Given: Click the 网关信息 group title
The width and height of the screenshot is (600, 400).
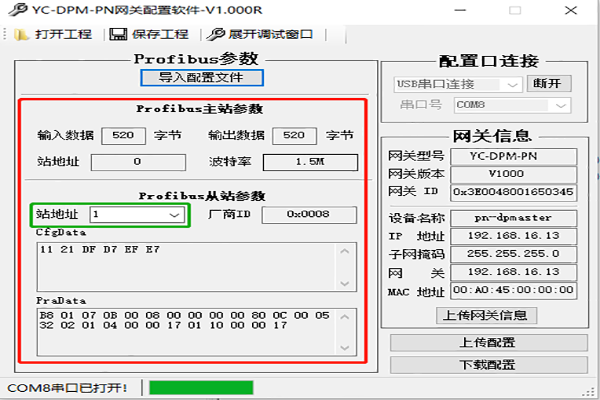Looking at the screenshot, I should [x=492, y=136].
